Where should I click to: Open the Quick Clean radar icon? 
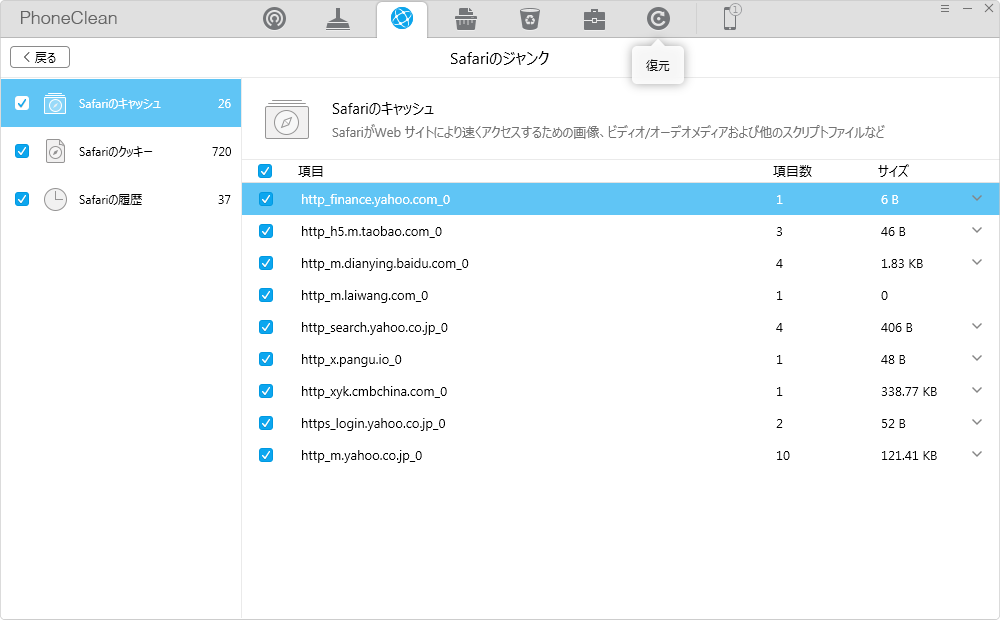274,18
